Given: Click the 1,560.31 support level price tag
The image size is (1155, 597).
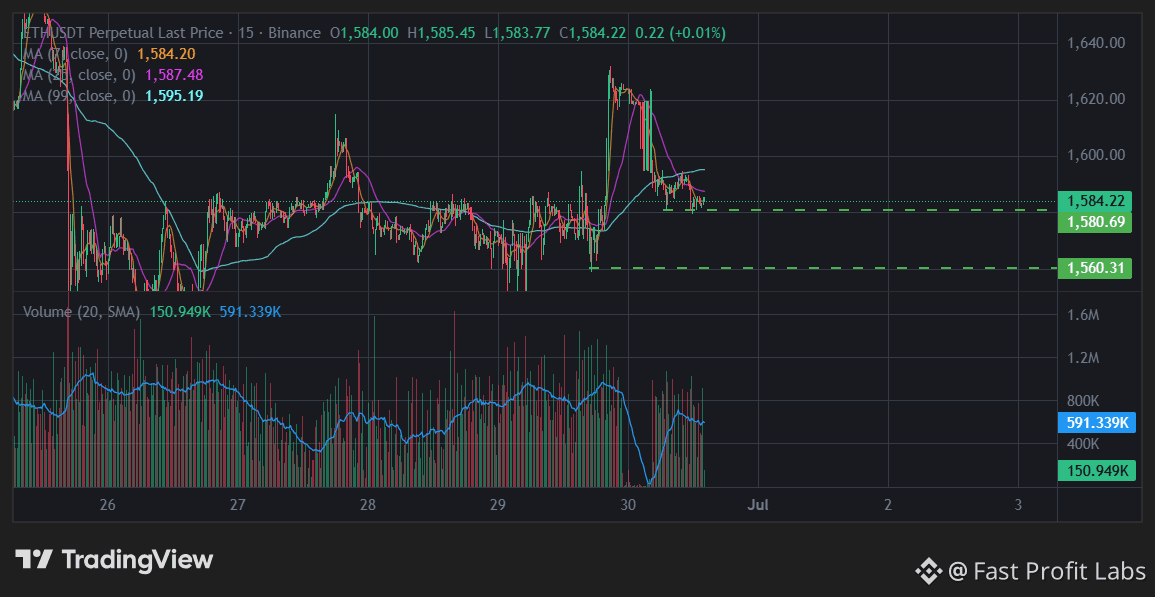Looking at the screenshot, I should [1095, 268].
